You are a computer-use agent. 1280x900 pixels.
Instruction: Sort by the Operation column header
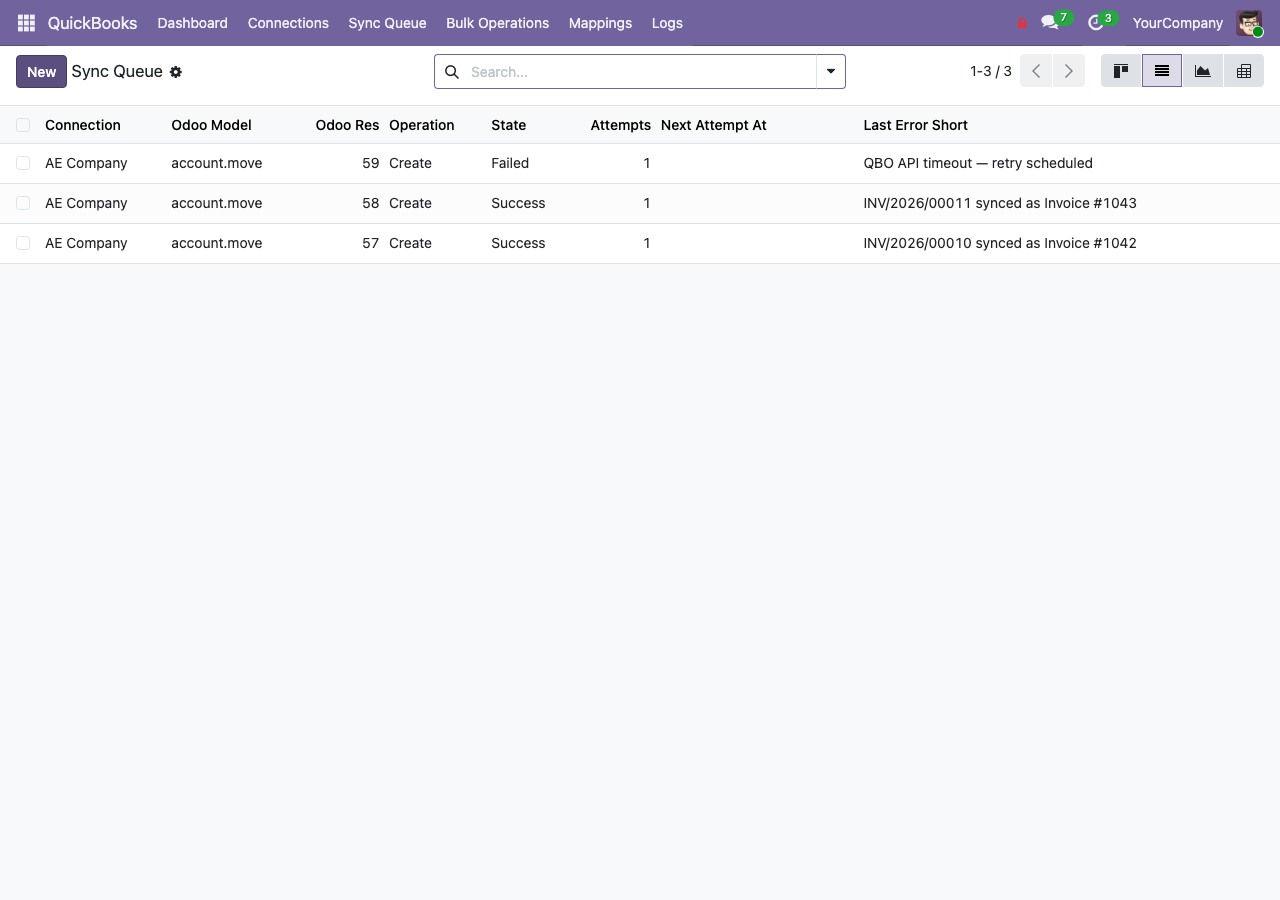(x=421, y=125)
